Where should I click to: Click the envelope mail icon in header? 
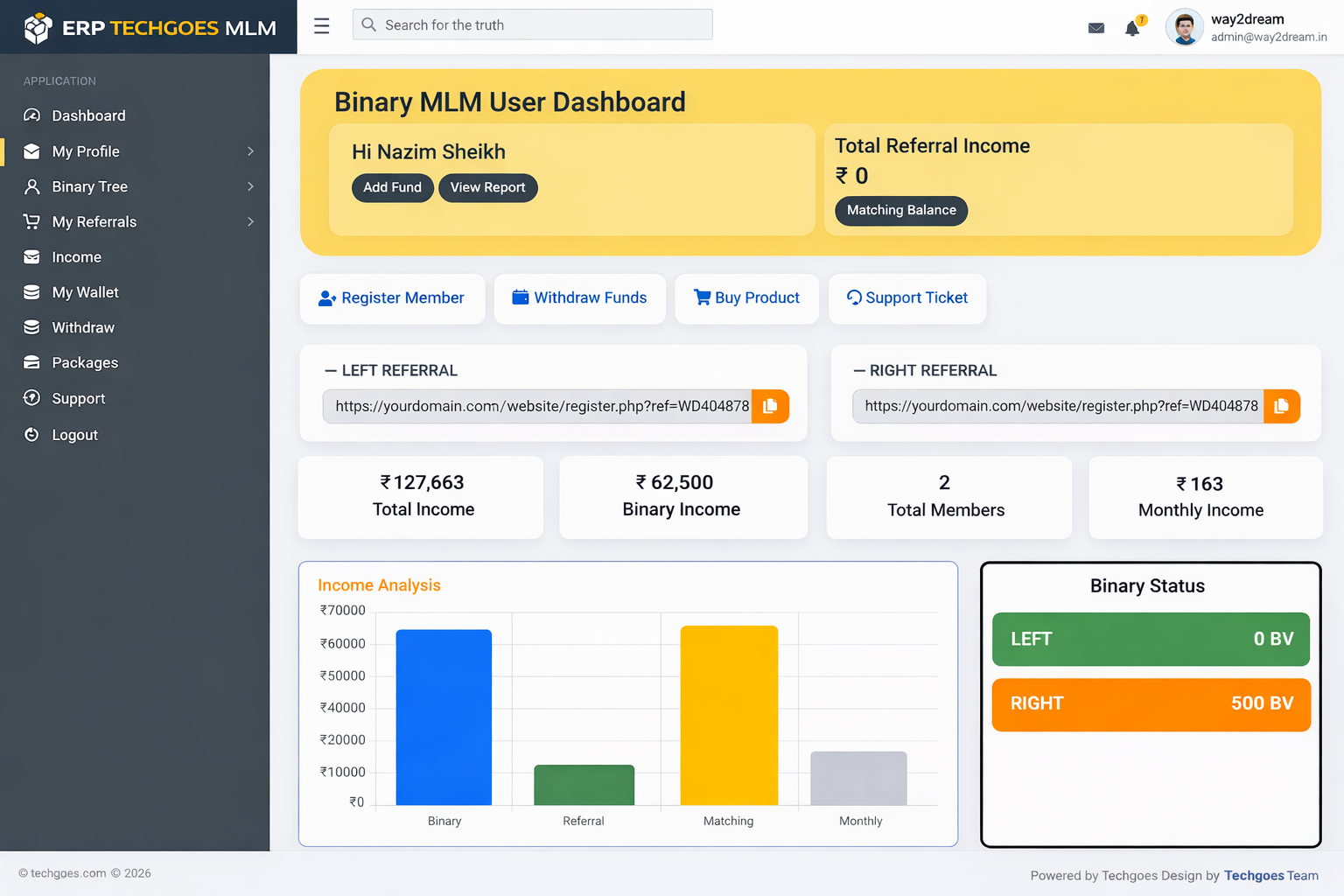click(1096, 27)
